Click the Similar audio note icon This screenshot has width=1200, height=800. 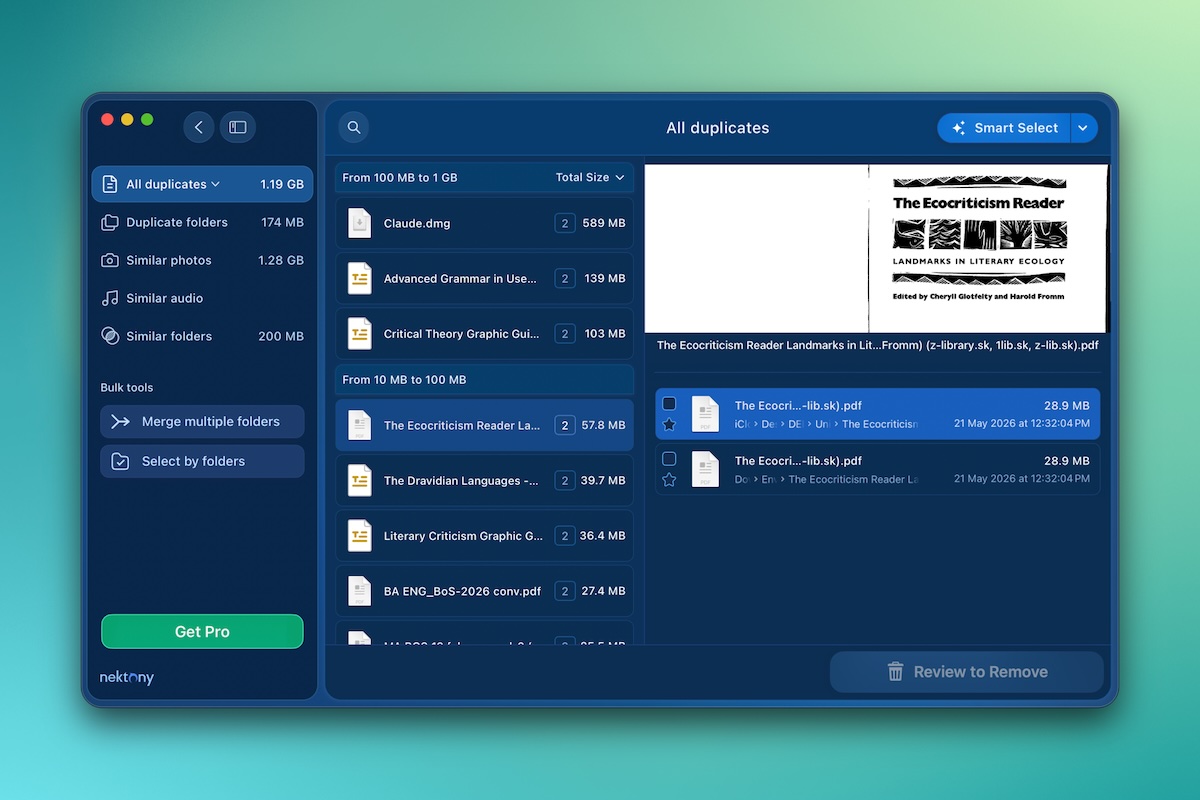tap(110, 298)
